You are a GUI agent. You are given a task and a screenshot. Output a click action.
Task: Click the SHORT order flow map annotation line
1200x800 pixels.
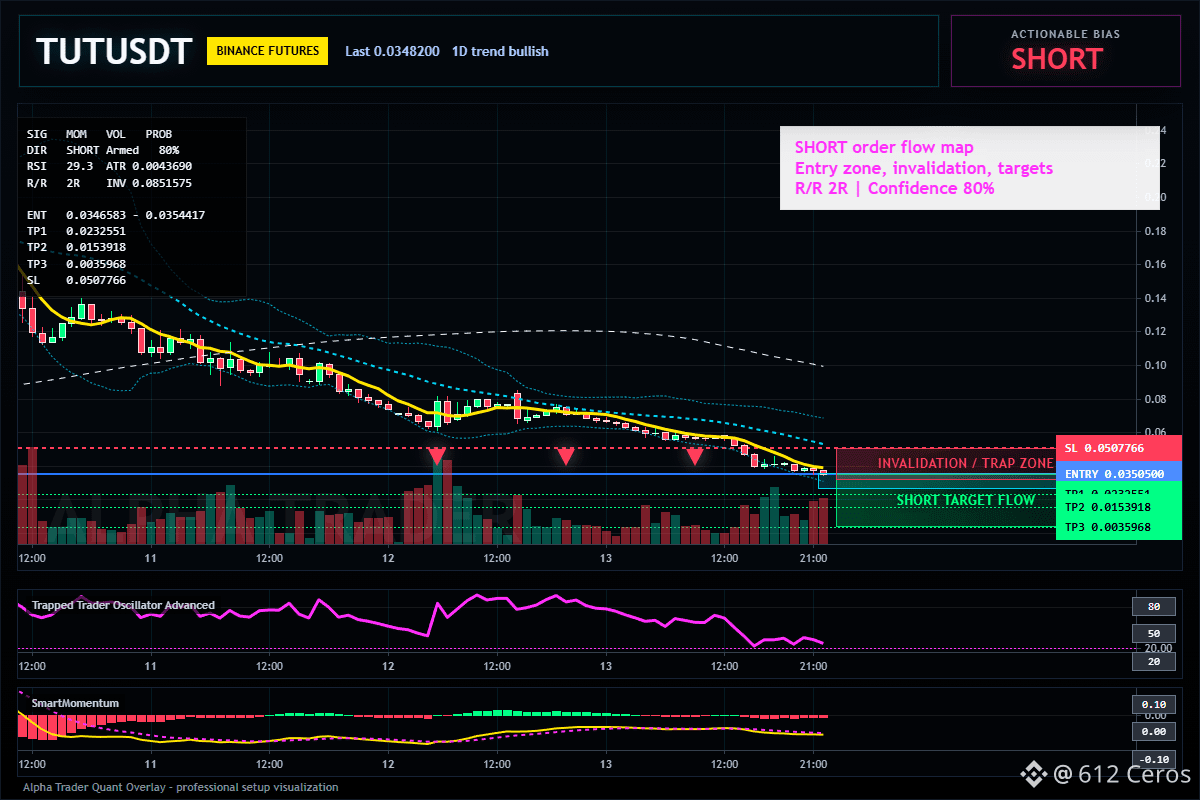(884, 148)
